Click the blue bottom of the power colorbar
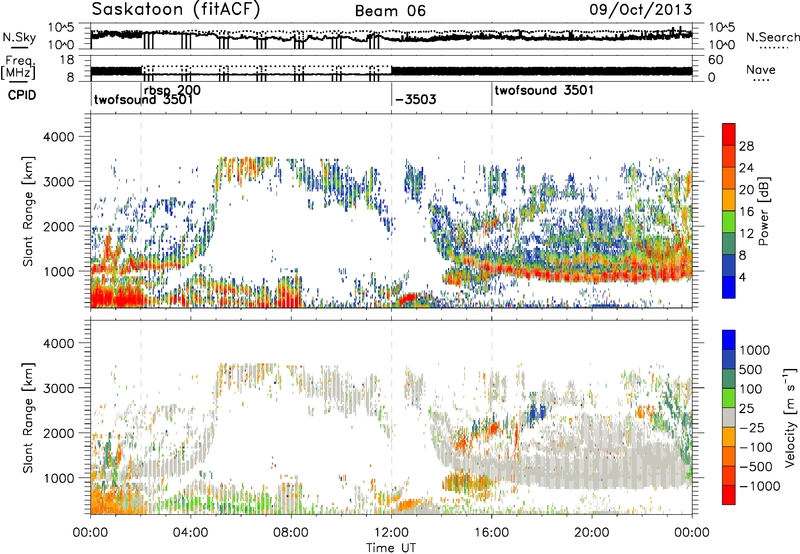 (x=729, y=287)
